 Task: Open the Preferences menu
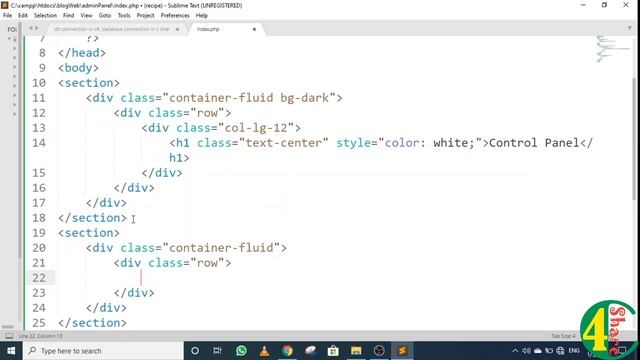(x=175, y=16)
